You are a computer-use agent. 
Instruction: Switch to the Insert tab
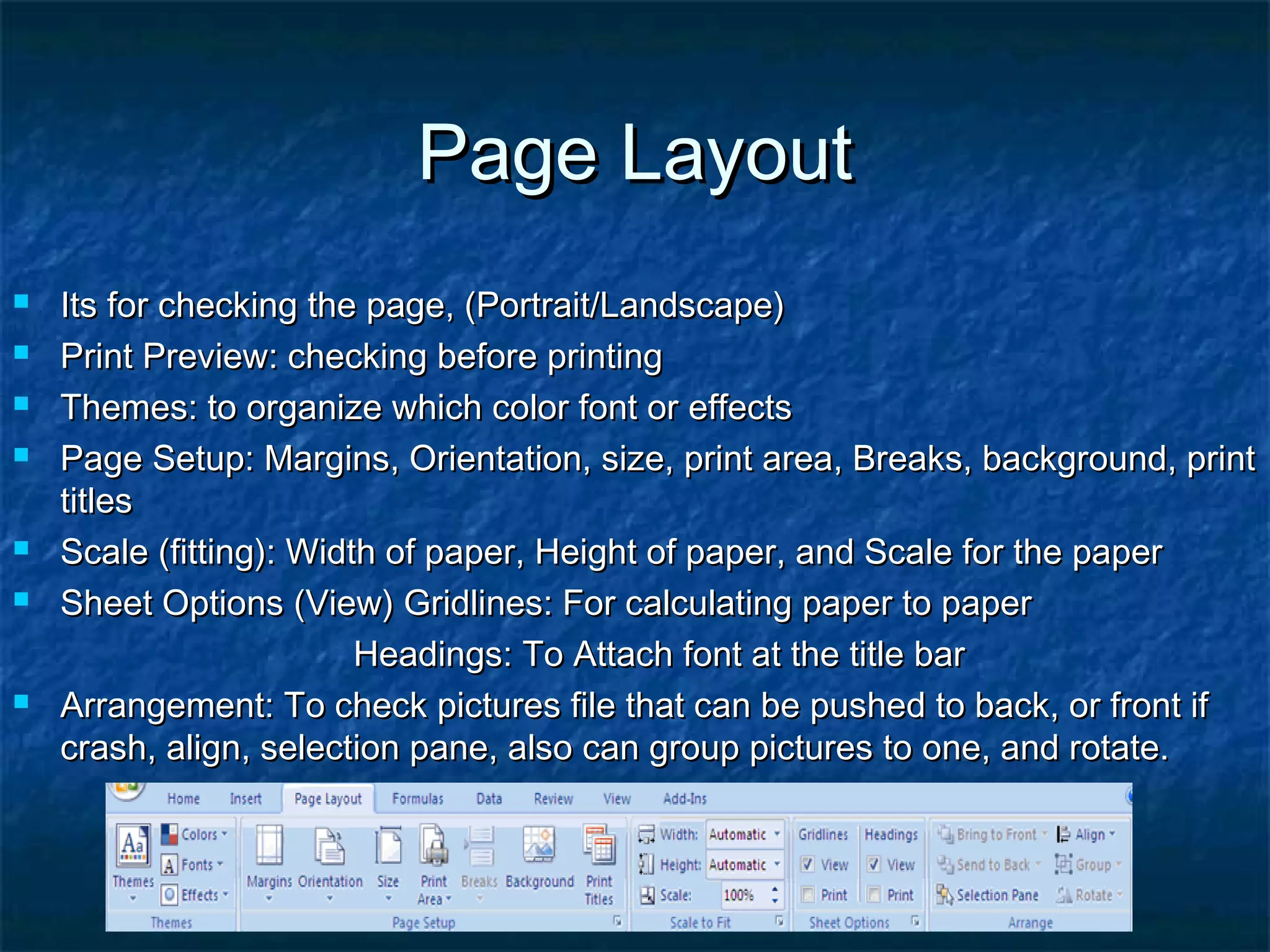coord(246,799)
